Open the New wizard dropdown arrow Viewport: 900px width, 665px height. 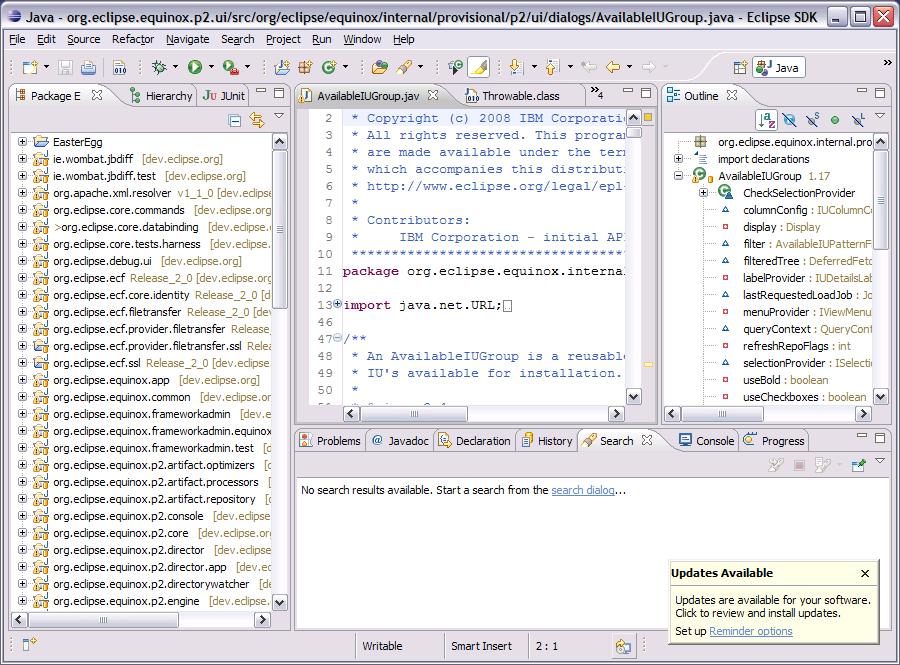pos(46,67)
